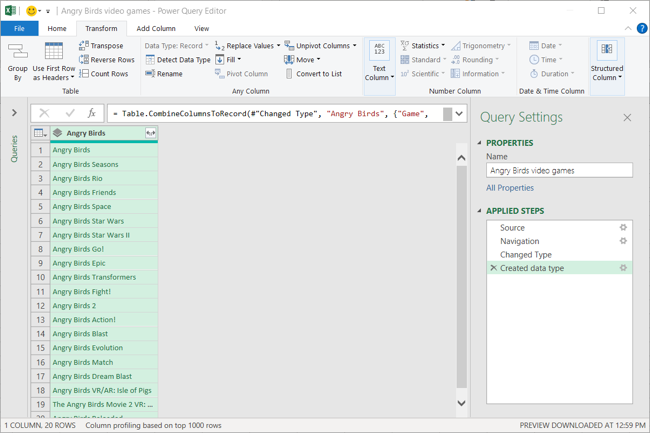
Task: Open the File menu
Action: tap(19, 29)
